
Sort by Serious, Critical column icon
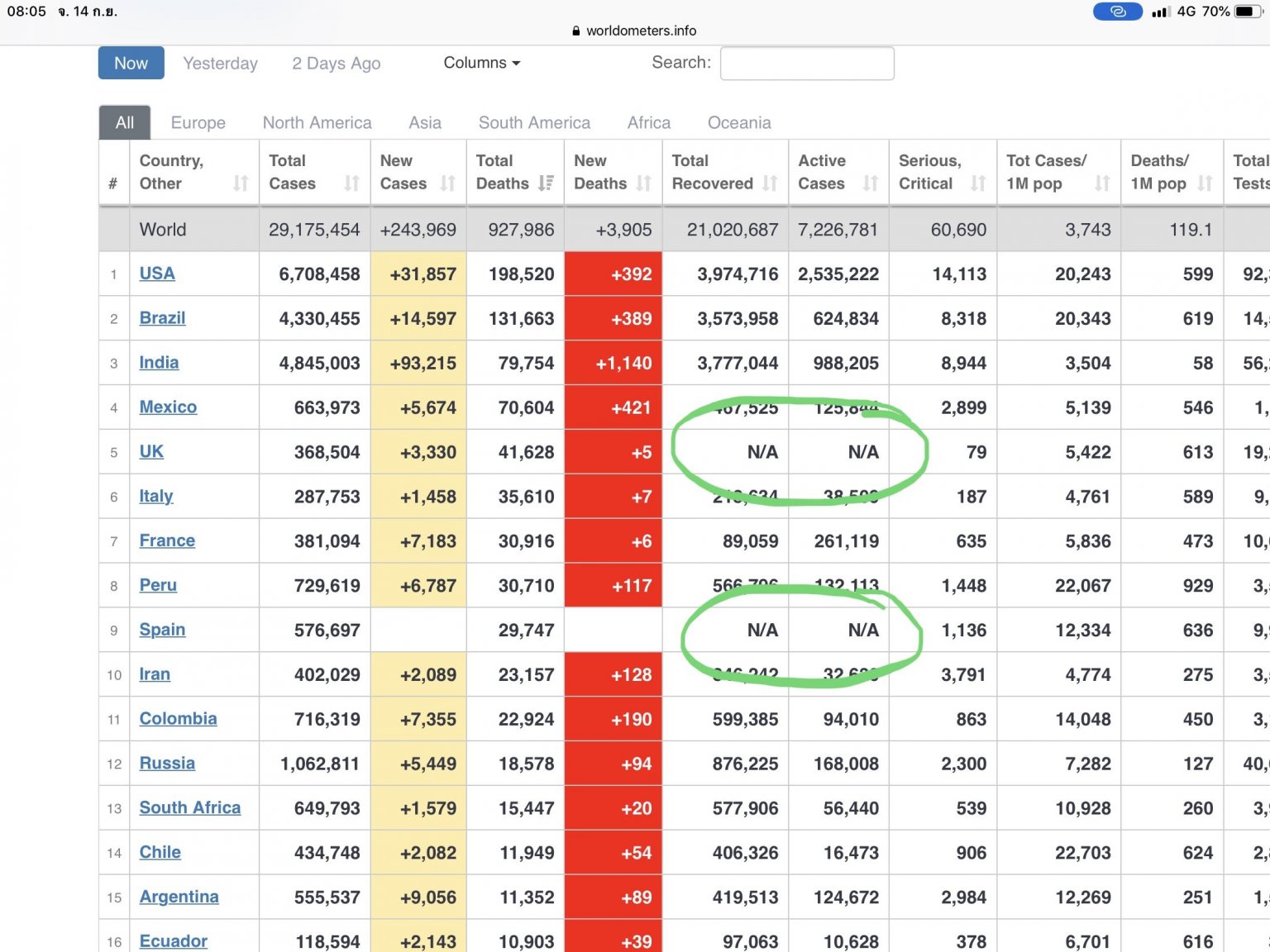click(x=978, y=183)
